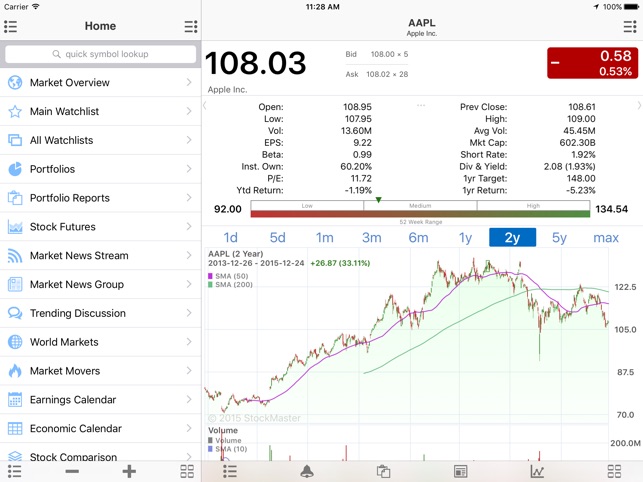Select the 5d chart range tab

(x=277, y=238)
